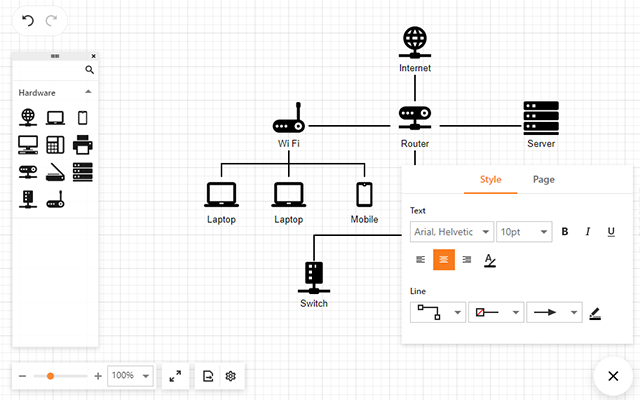Select the Mobile node on canvas
Screen dimensions: 640x400
click(364, 194)
